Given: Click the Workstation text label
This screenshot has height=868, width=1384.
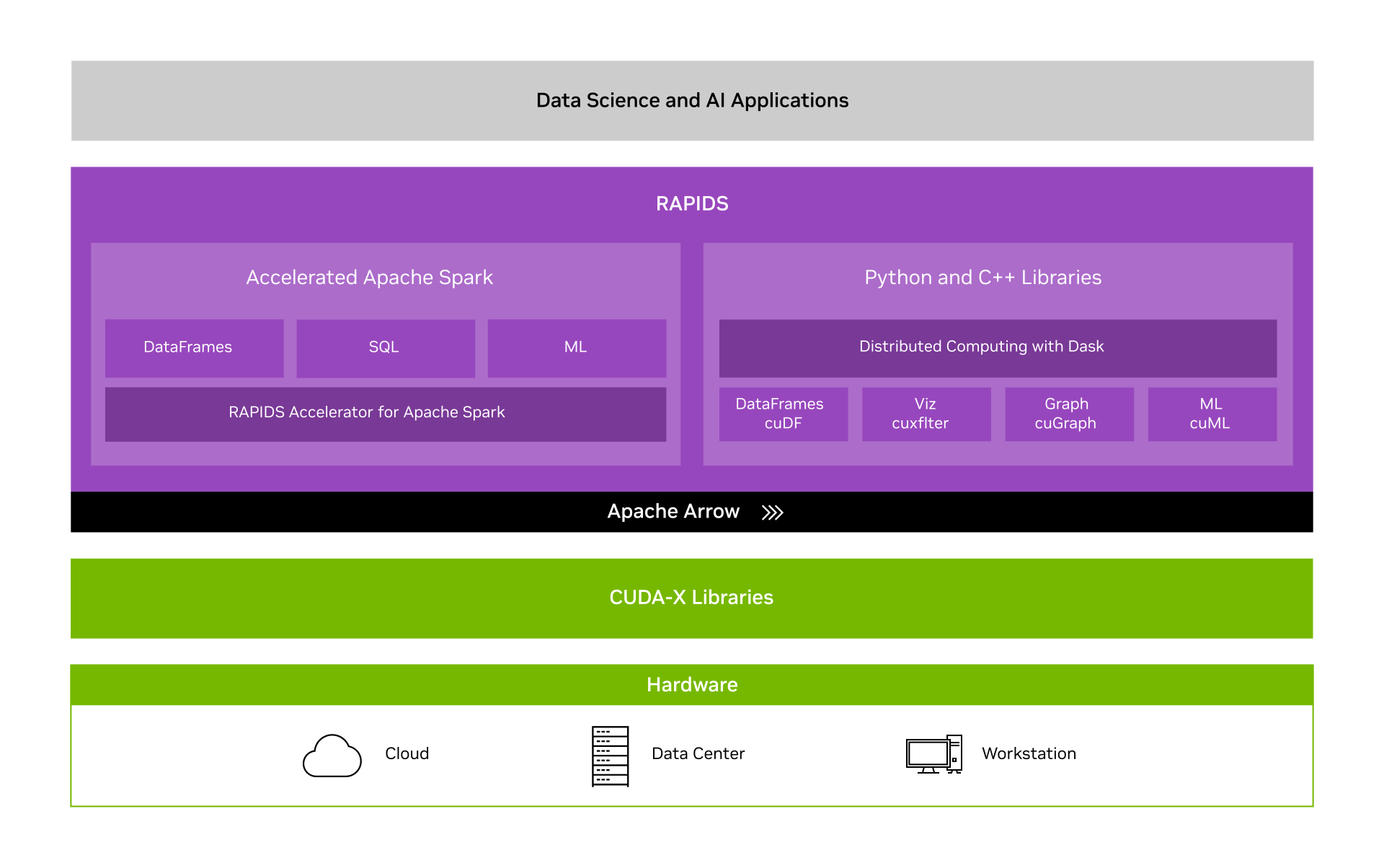Looking at the screenshot, I should [x=1029, y=753].
